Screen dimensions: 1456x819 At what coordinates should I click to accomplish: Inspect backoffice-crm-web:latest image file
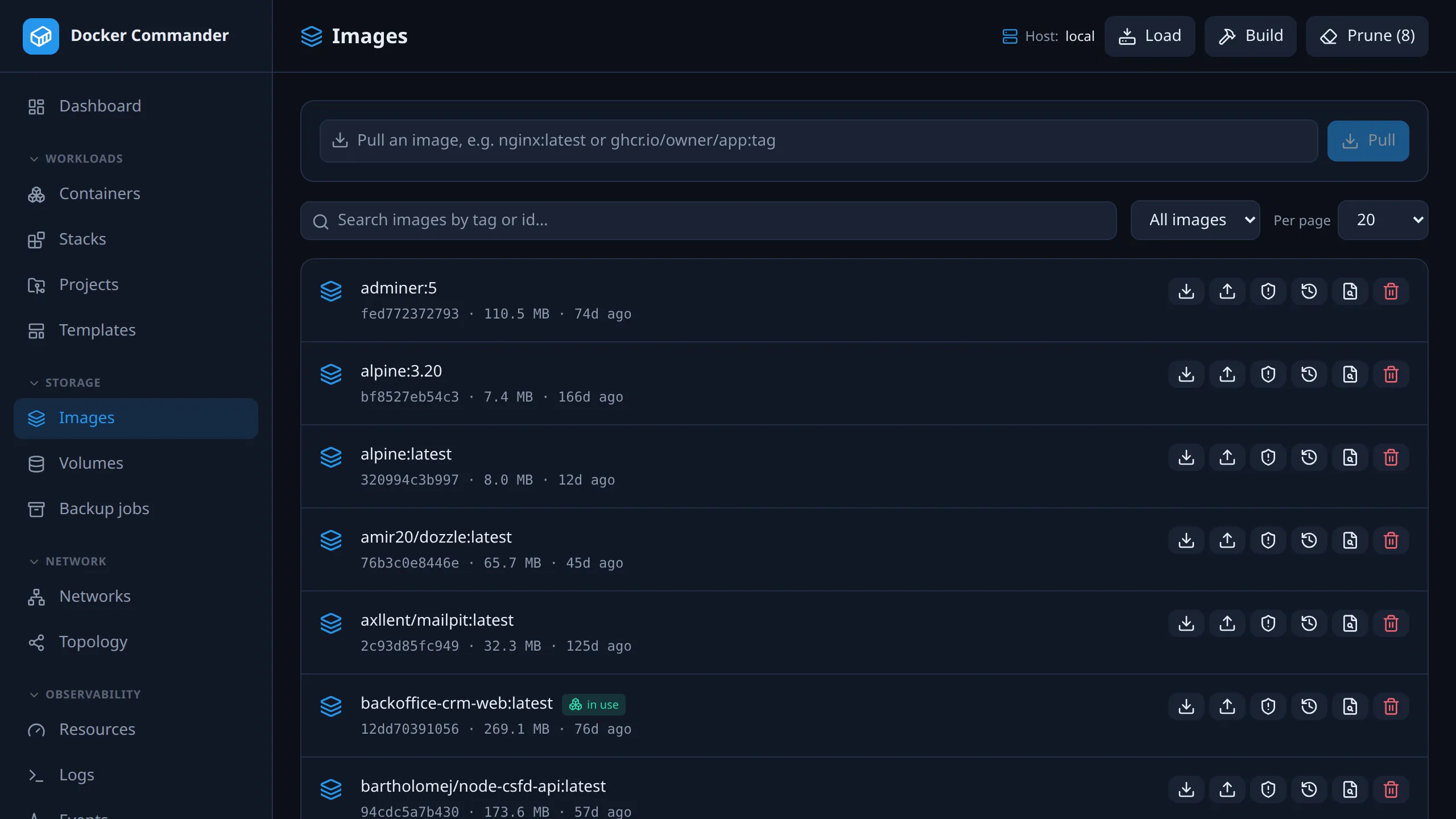(1350, 707)
